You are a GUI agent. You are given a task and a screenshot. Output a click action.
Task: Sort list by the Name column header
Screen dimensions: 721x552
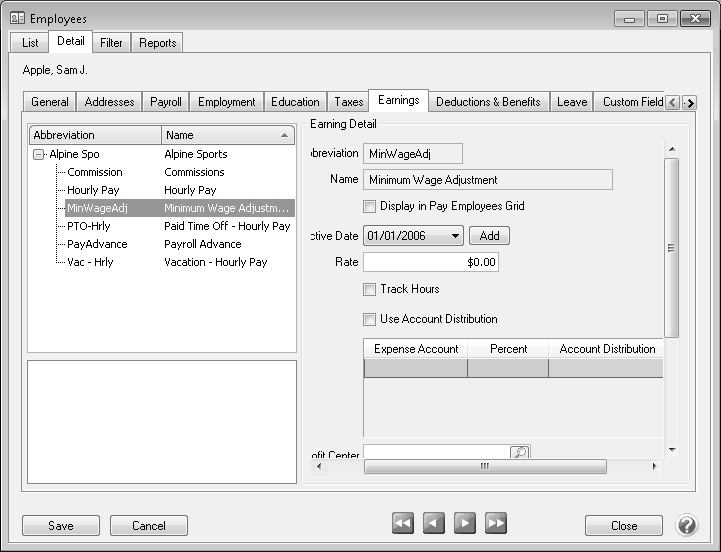(228, 135)
